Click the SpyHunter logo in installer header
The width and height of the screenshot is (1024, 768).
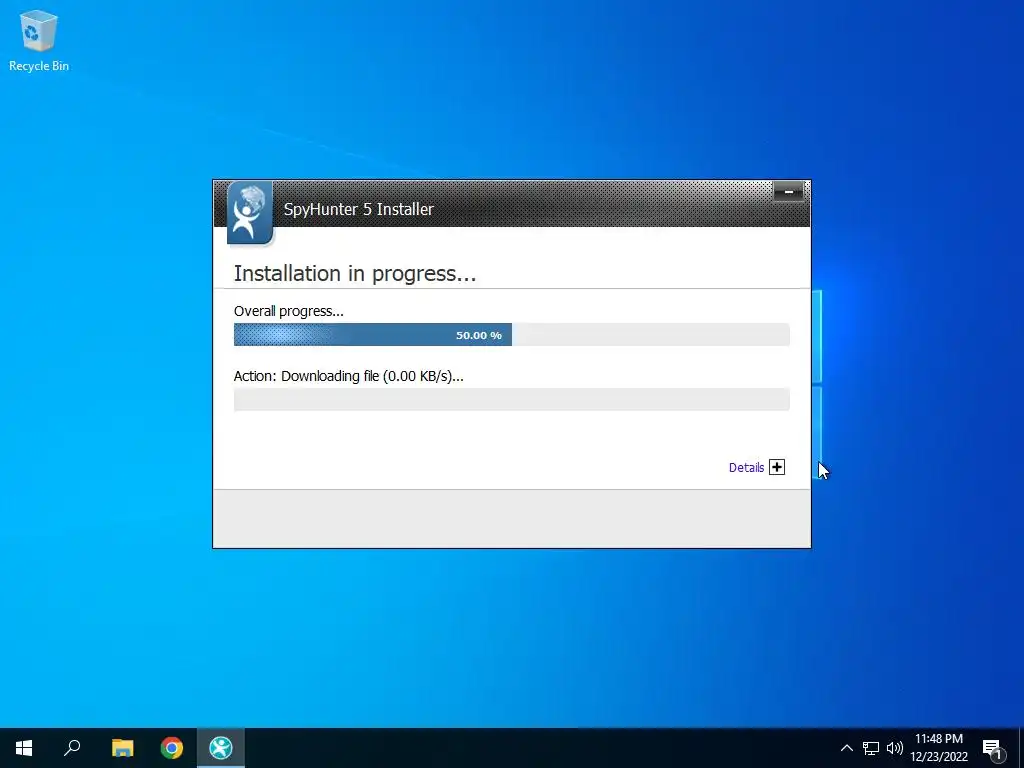(249, 213)
